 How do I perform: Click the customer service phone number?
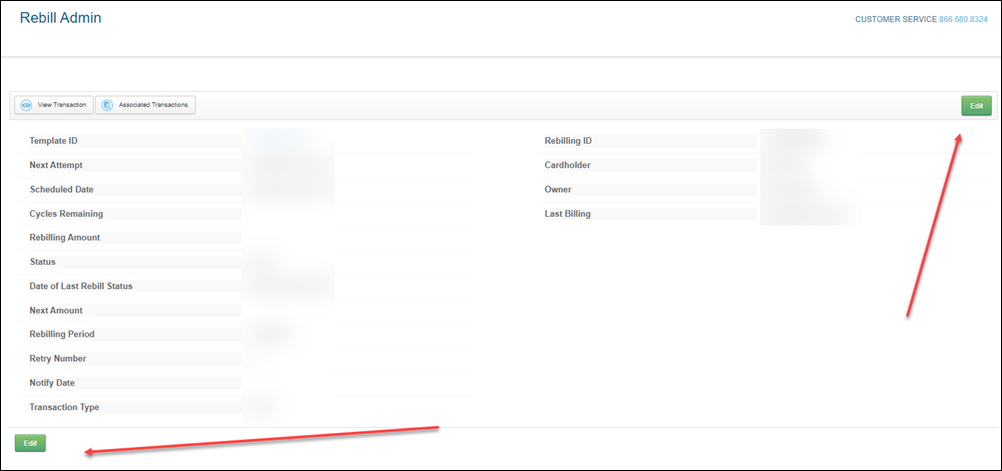coord(963,19)
